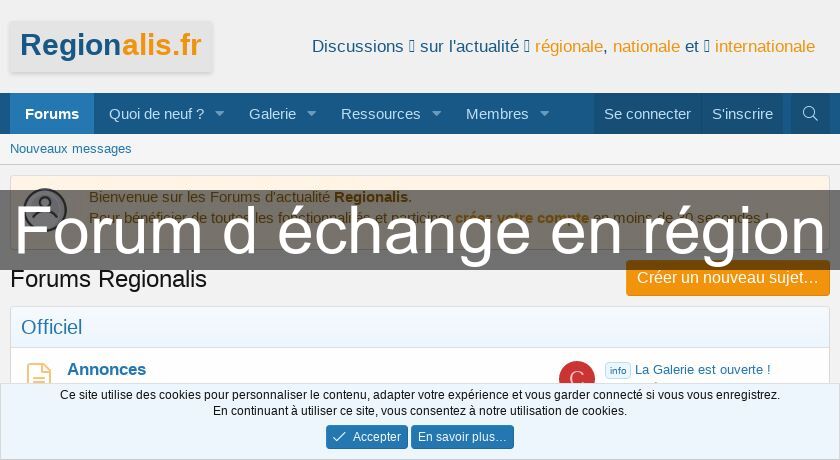Switch to the Forums tab
840x460 pixels.
tap(52, 114)
